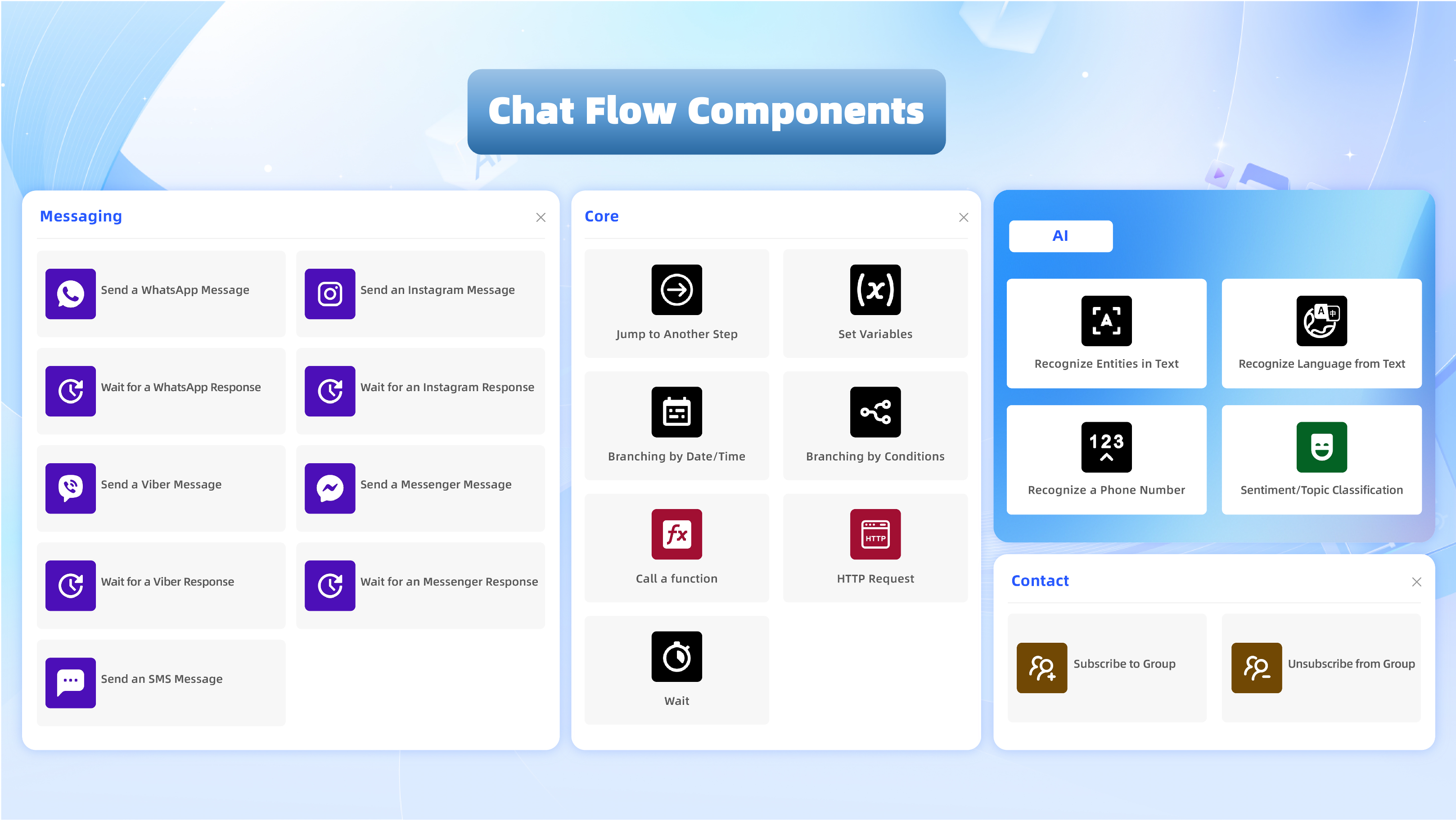
Task: Close the Messaging panel
Action: [x=541, y=217]
